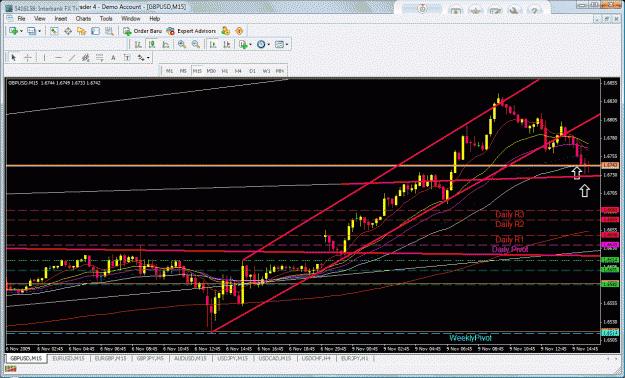Toggle Chart Shift icon
625x378 pixels.
226,45
